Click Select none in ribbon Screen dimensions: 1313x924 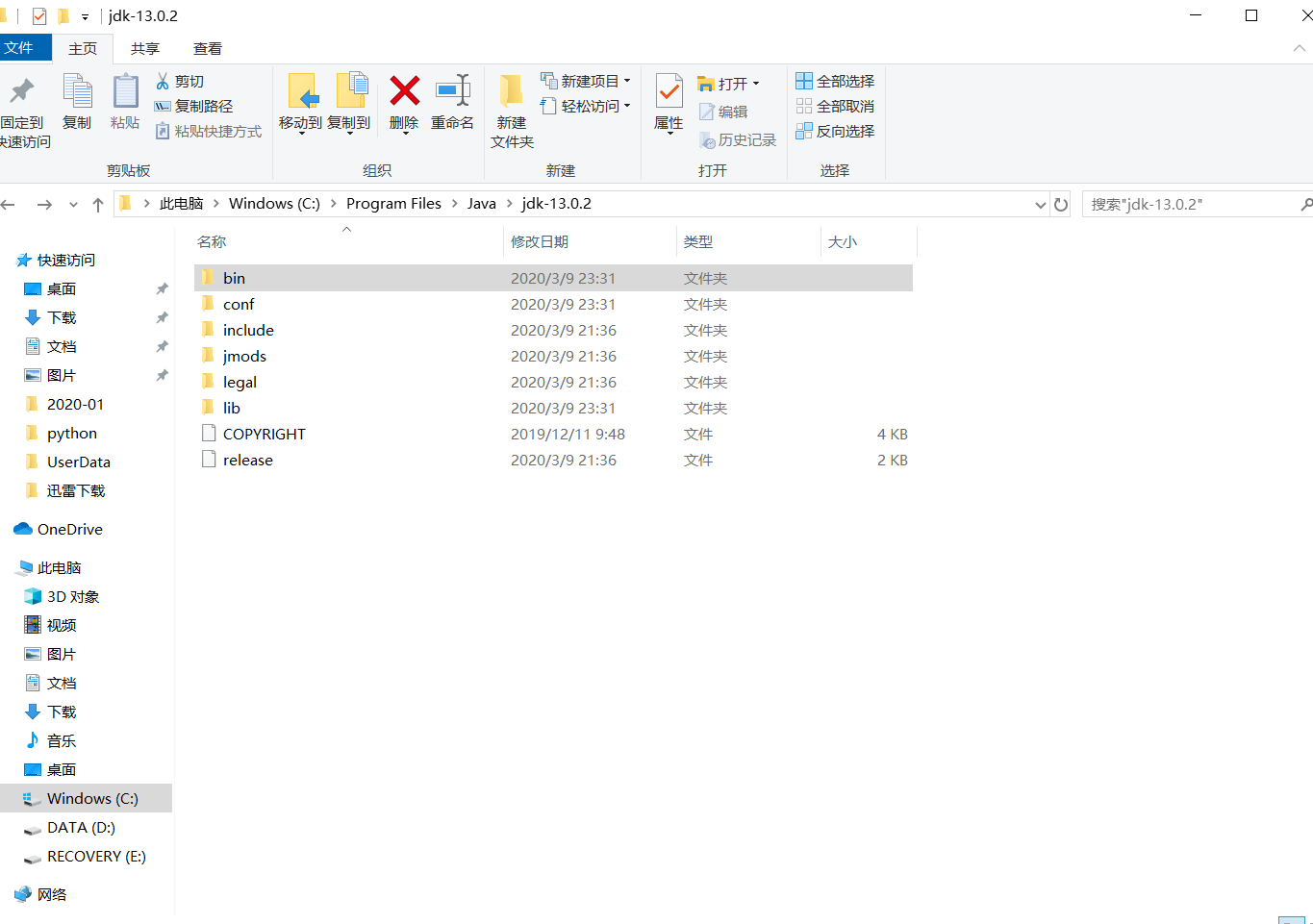(835, 106)
